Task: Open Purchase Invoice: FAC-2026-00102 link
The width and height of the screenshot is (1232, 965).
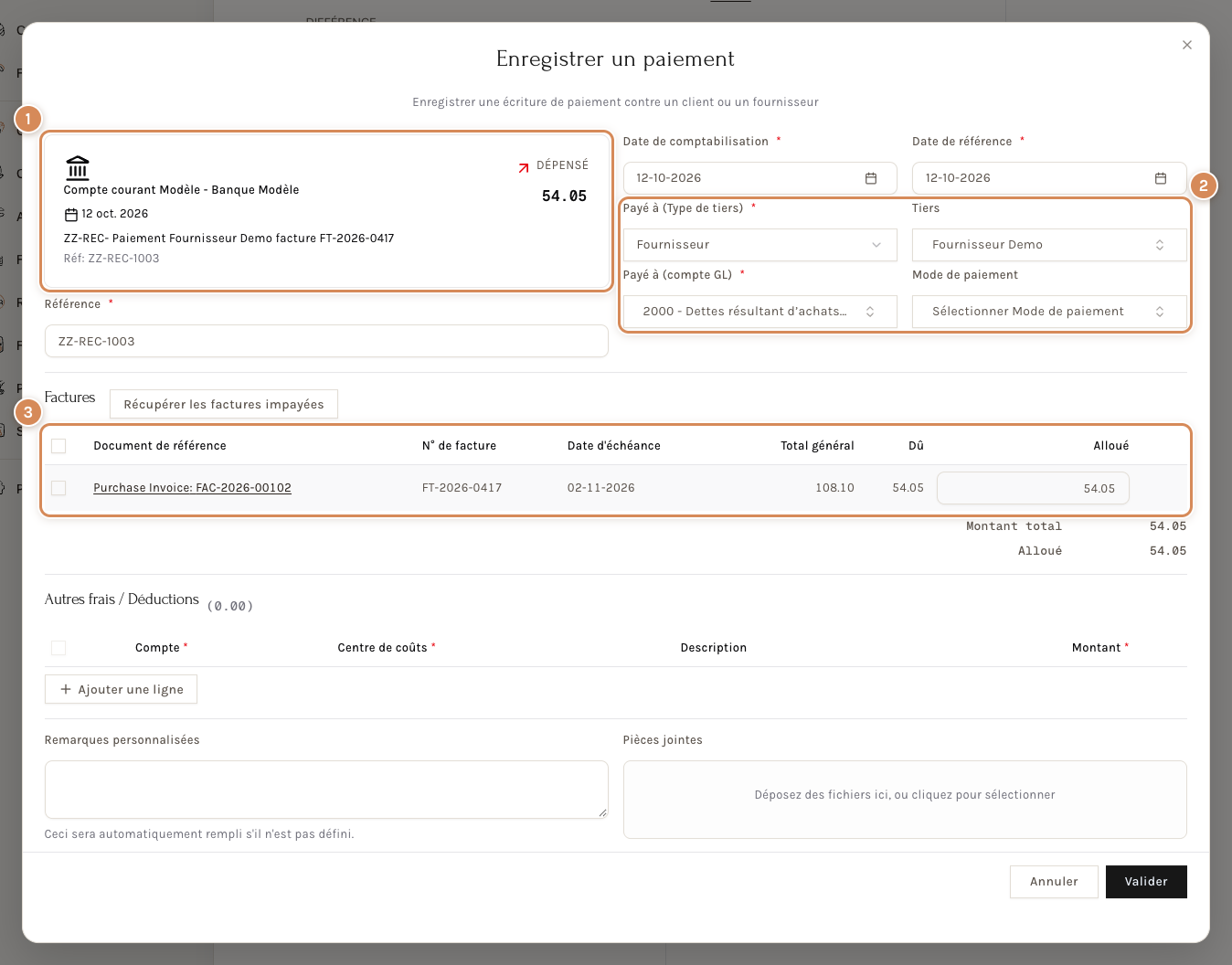Action: point(192,488)
